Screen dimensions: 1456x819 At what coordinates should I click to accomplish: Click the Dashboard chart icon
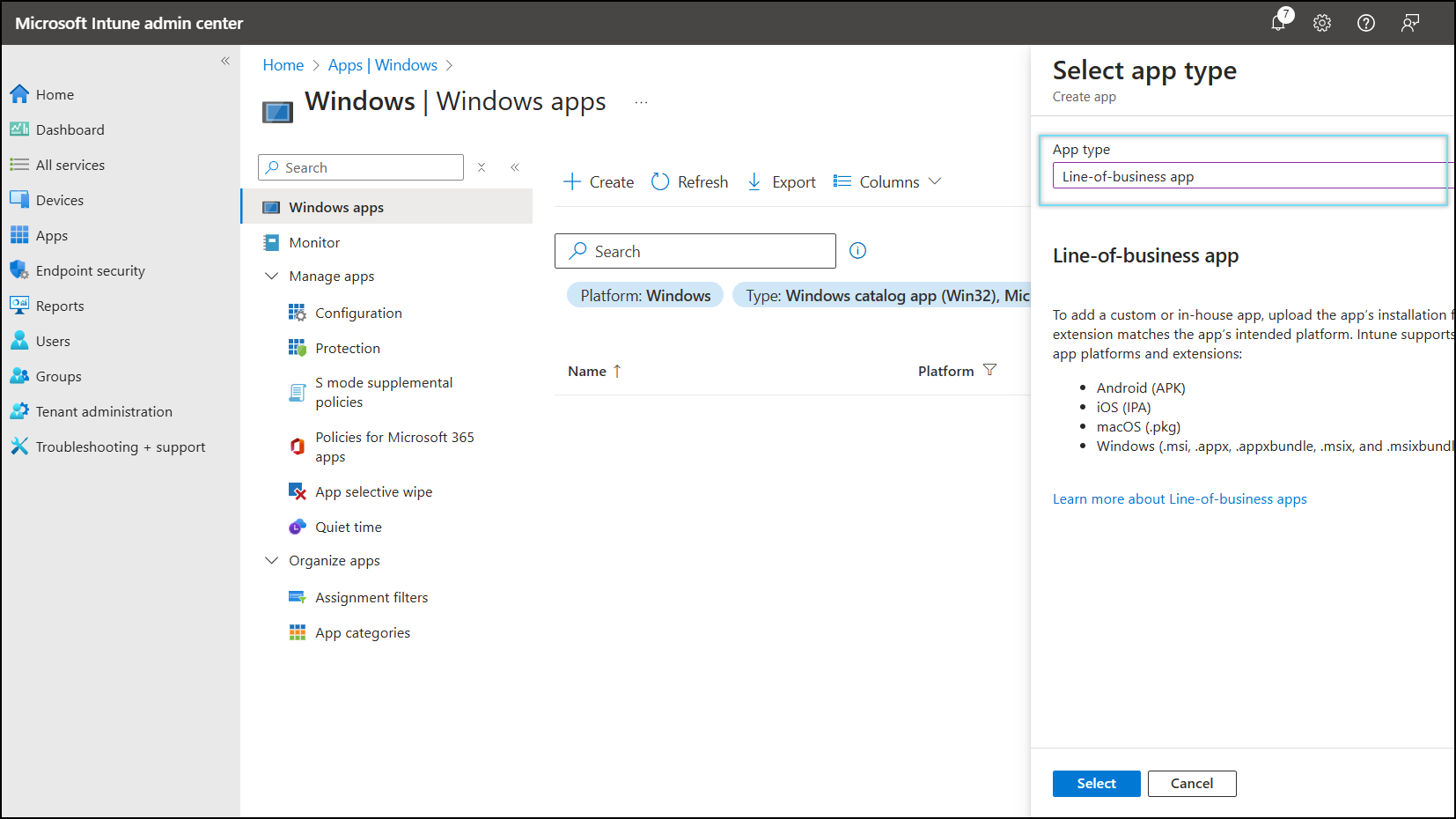coord(19,129)
